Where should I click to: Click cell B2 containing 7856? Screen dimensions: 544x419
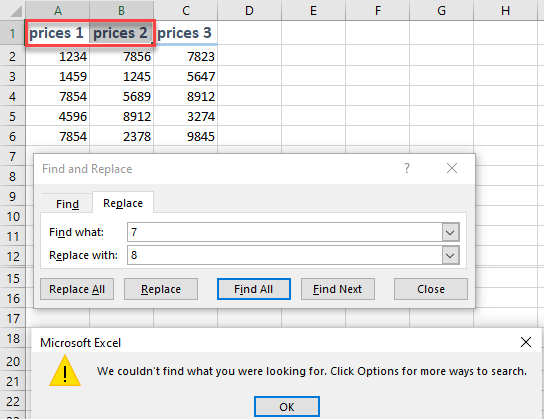tap(121, 56)
